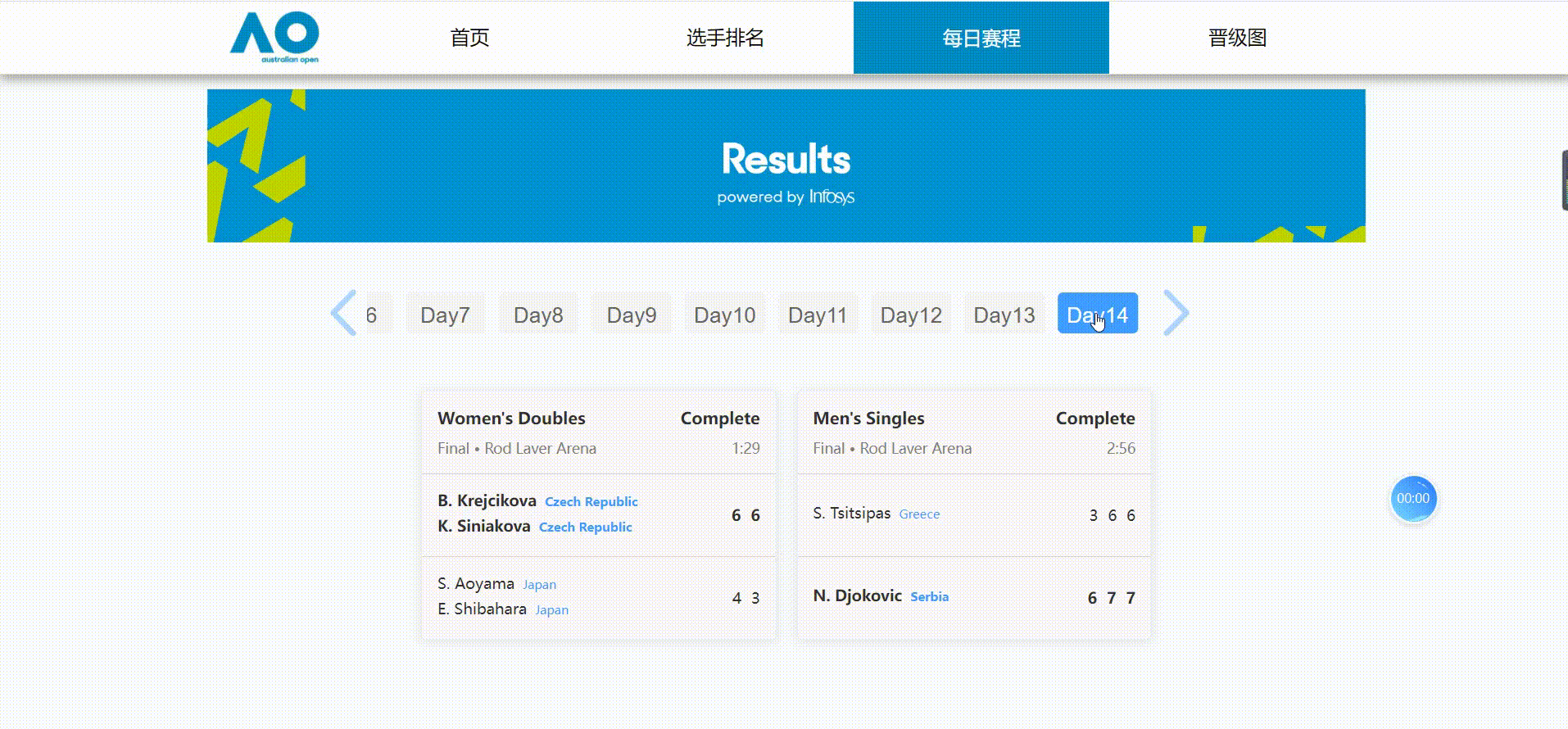Click Women's Doubles Complete status
The width and height of the screenshot is (1568, 729).
coord(719,419)
